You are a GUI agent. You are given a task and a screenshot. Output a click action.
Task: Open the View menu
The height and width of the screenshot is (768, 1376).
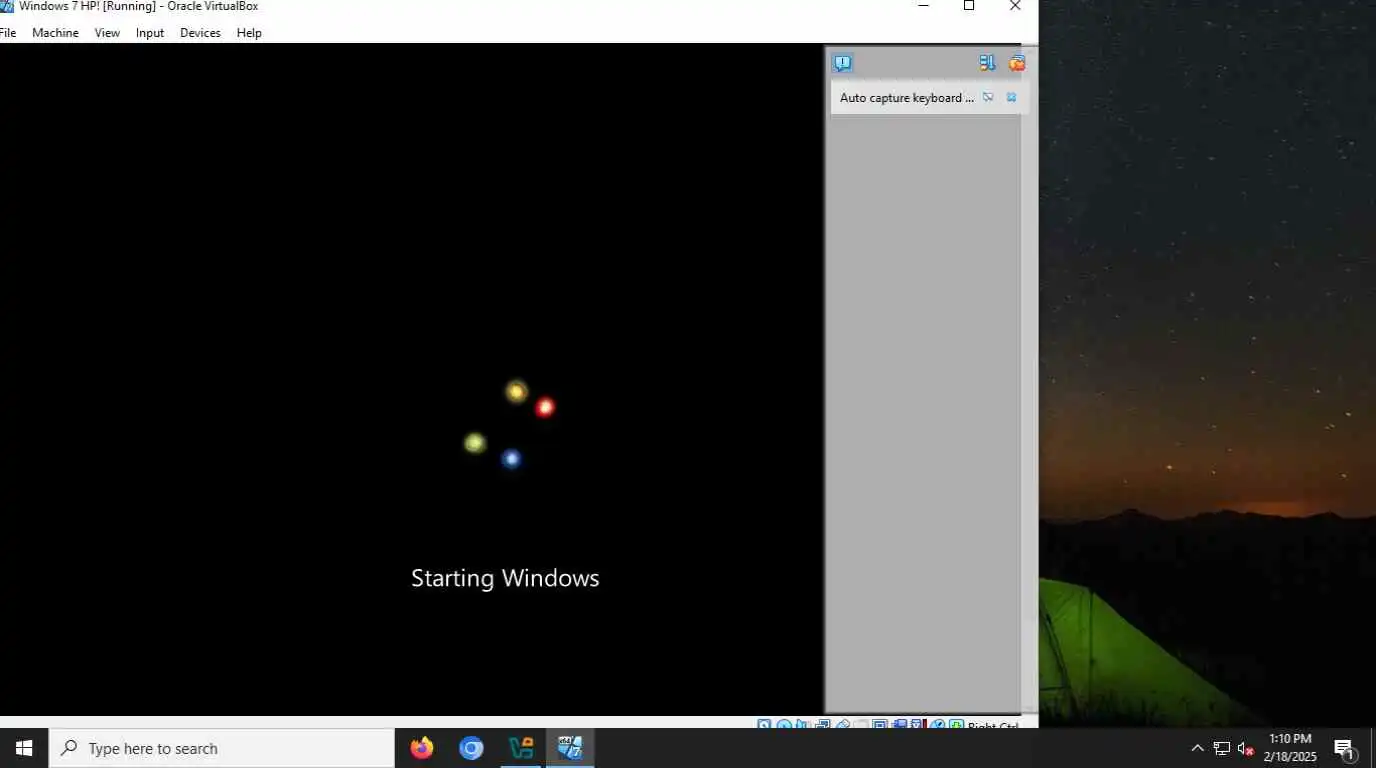click(107, 33)
